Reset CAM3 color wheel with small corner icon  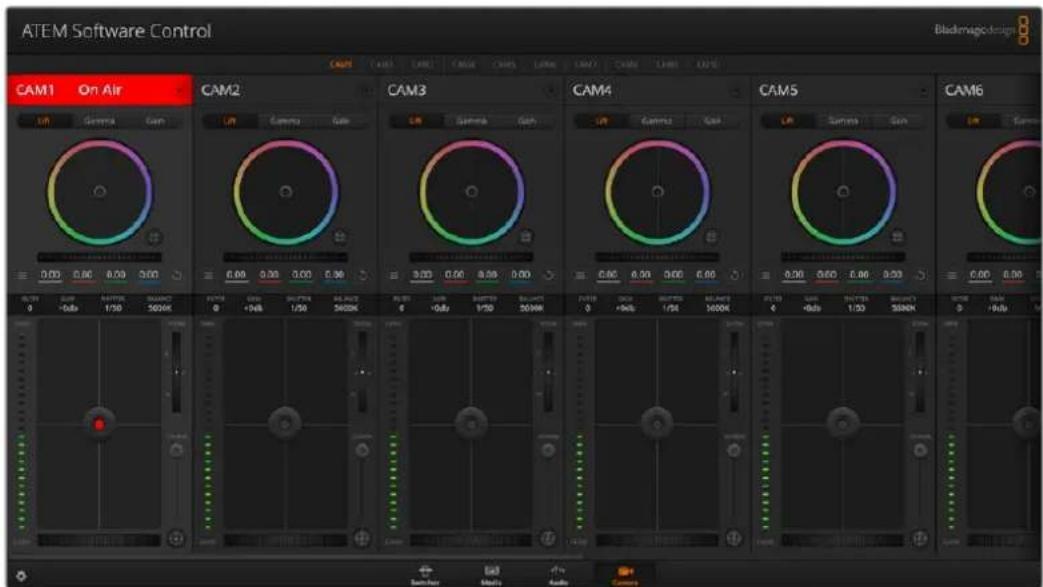click(x=525, y=237)
